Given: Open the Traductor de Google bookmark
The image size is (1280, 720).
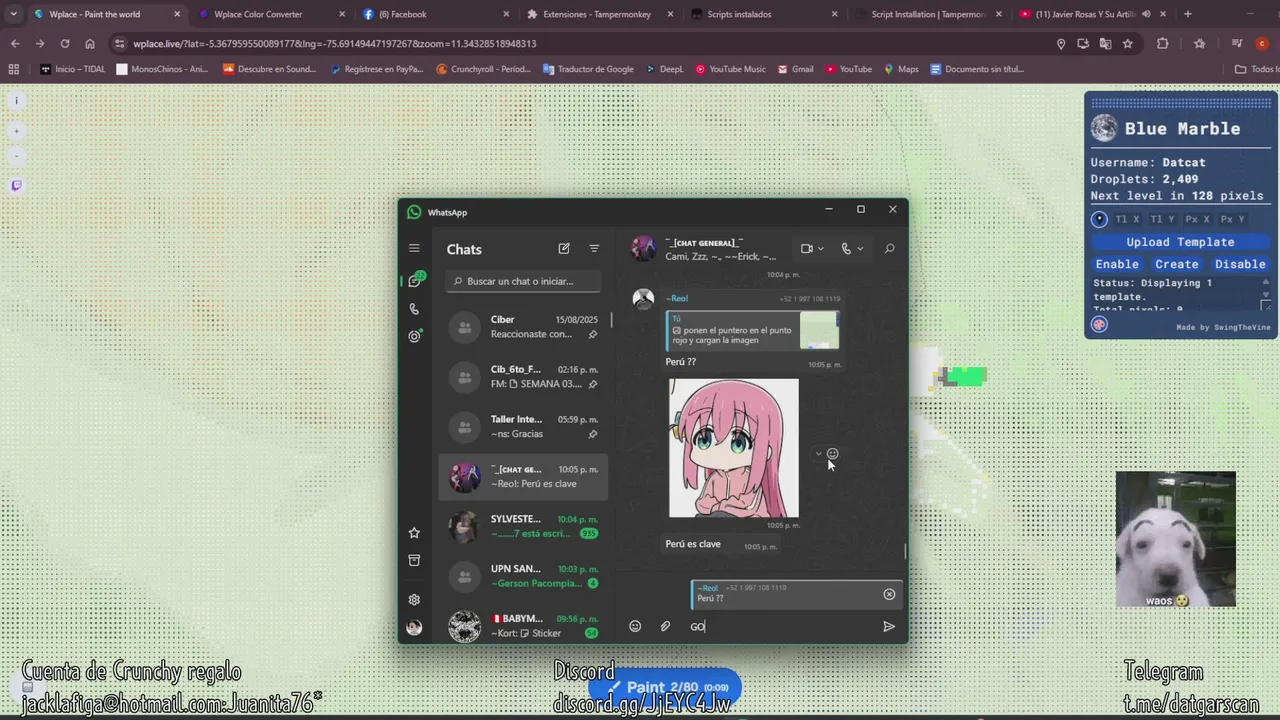Looking at the screenshot, I should pos(588,69).
